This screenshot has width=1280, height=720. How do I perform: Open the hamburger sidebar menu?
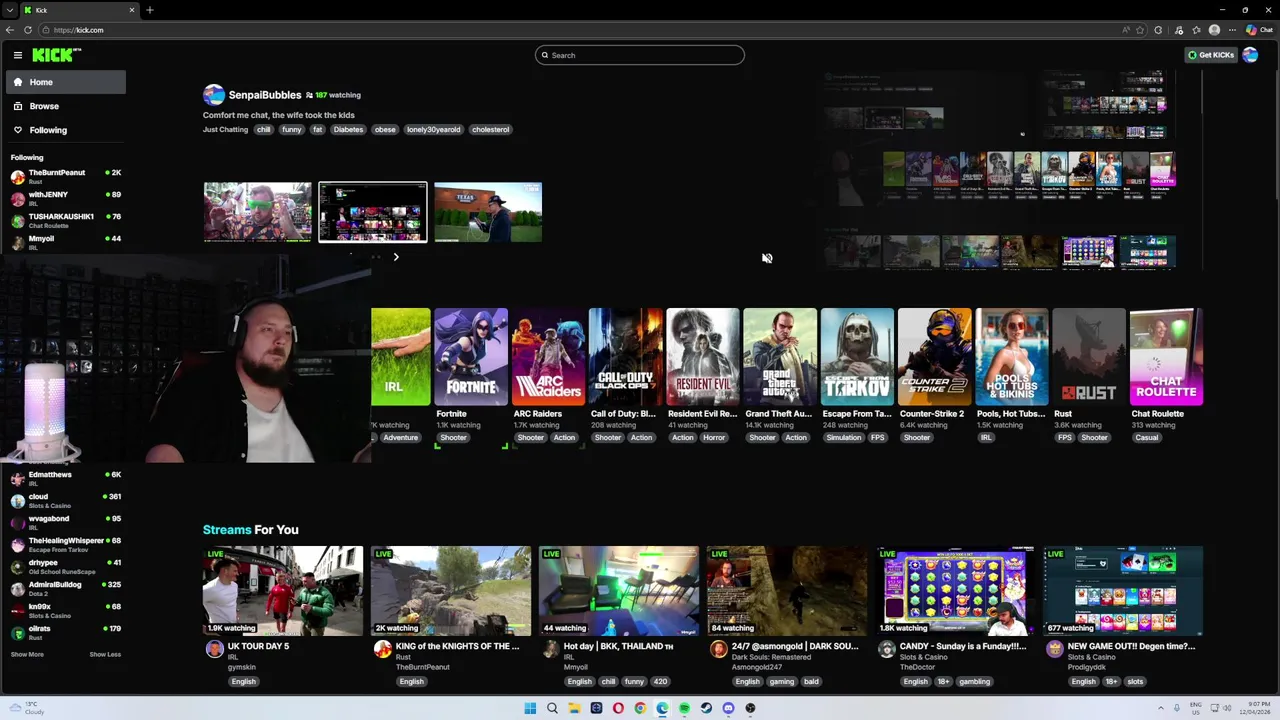[x=18, y=55]
